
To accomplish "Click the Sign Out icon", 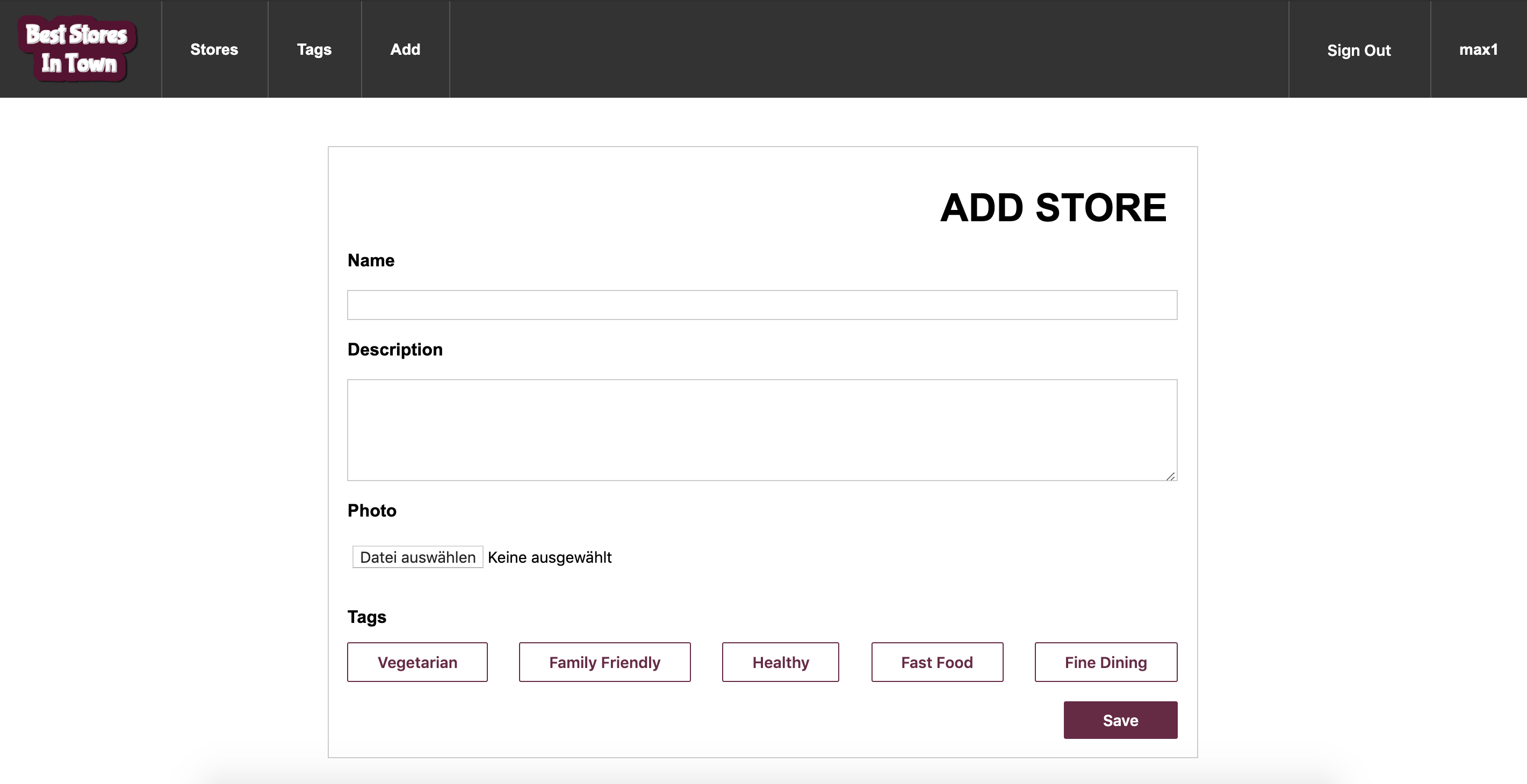I will [1359, 49].
